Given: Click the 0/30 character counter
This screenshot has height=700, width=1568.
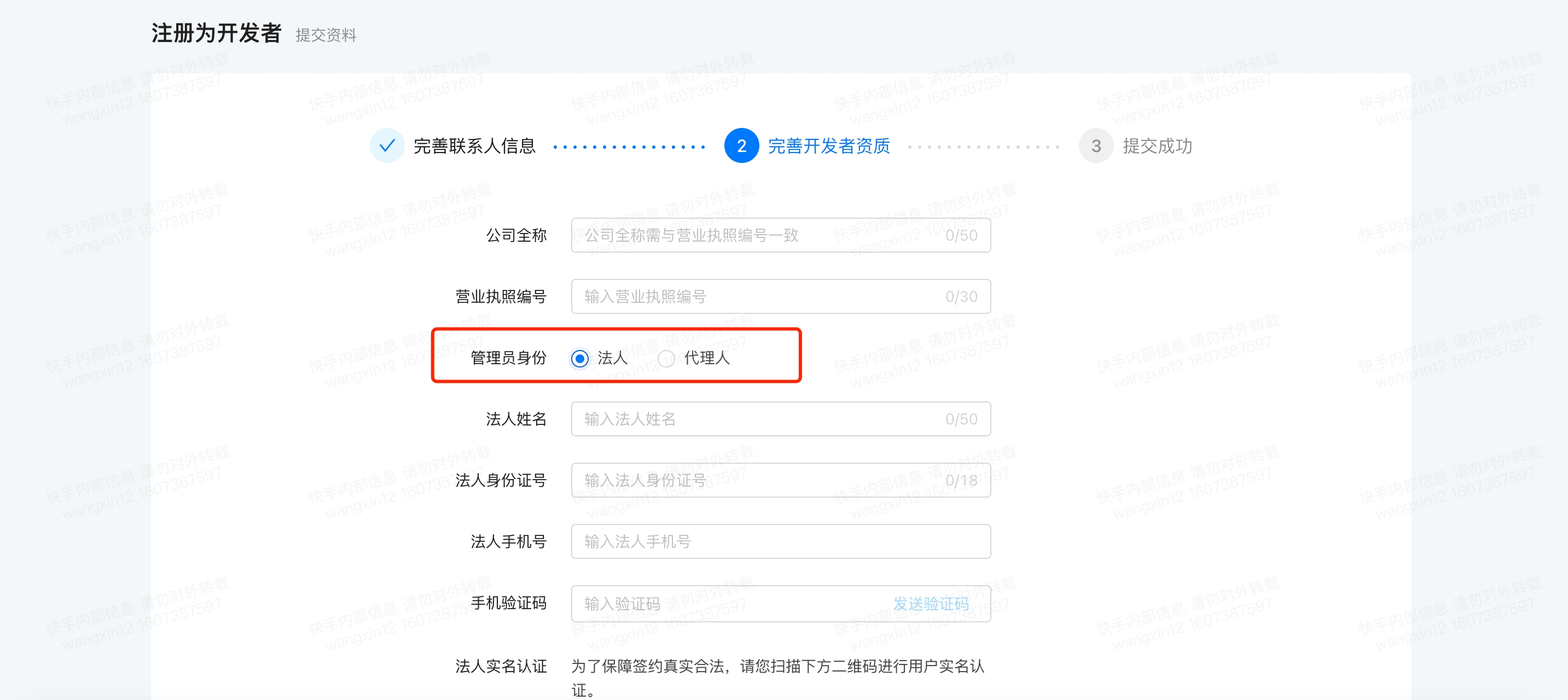Looking at the screenshot, I should (x=961, y=297).
